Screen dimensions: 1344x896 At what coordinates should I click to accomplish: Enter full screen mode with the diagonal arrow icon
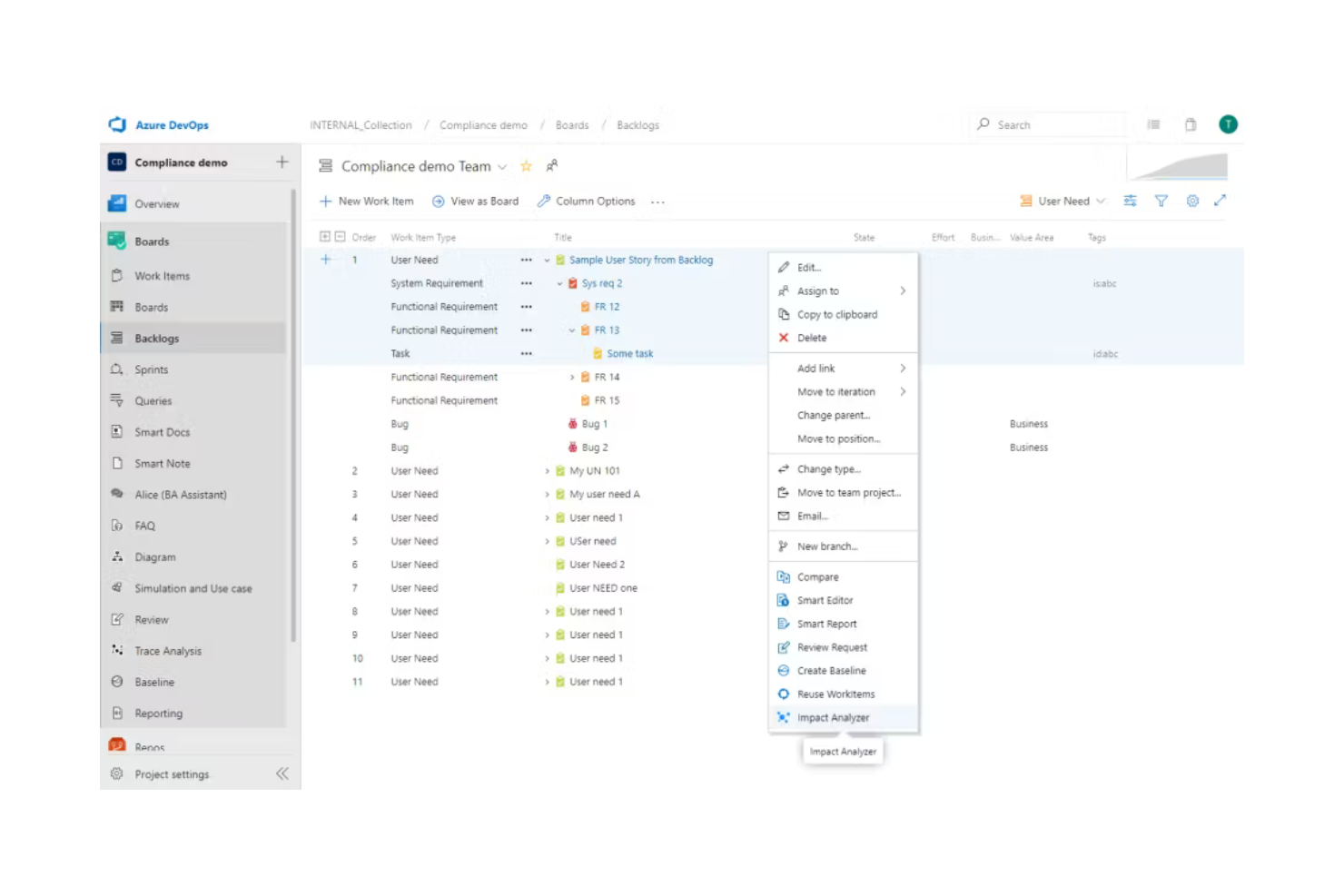click(1221, 201)
